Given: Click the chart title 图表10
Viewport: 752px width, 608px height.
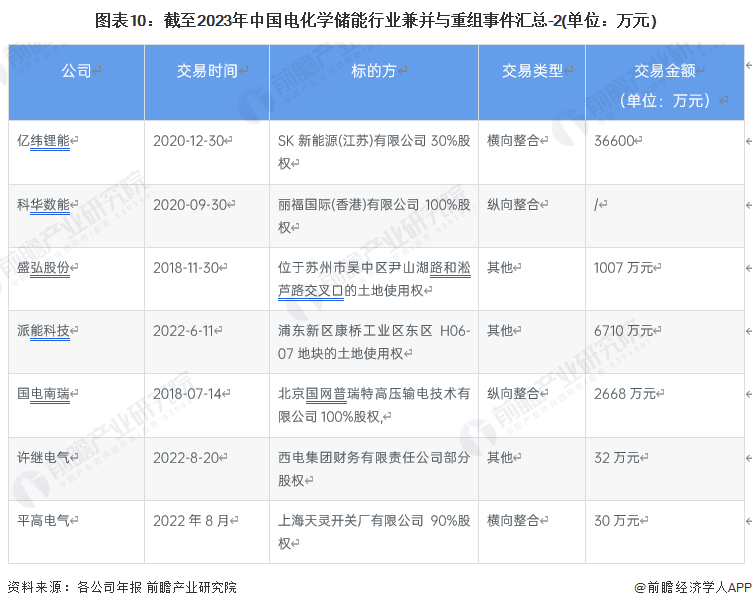Looking at the screenshot, I should tap(376, 21).
